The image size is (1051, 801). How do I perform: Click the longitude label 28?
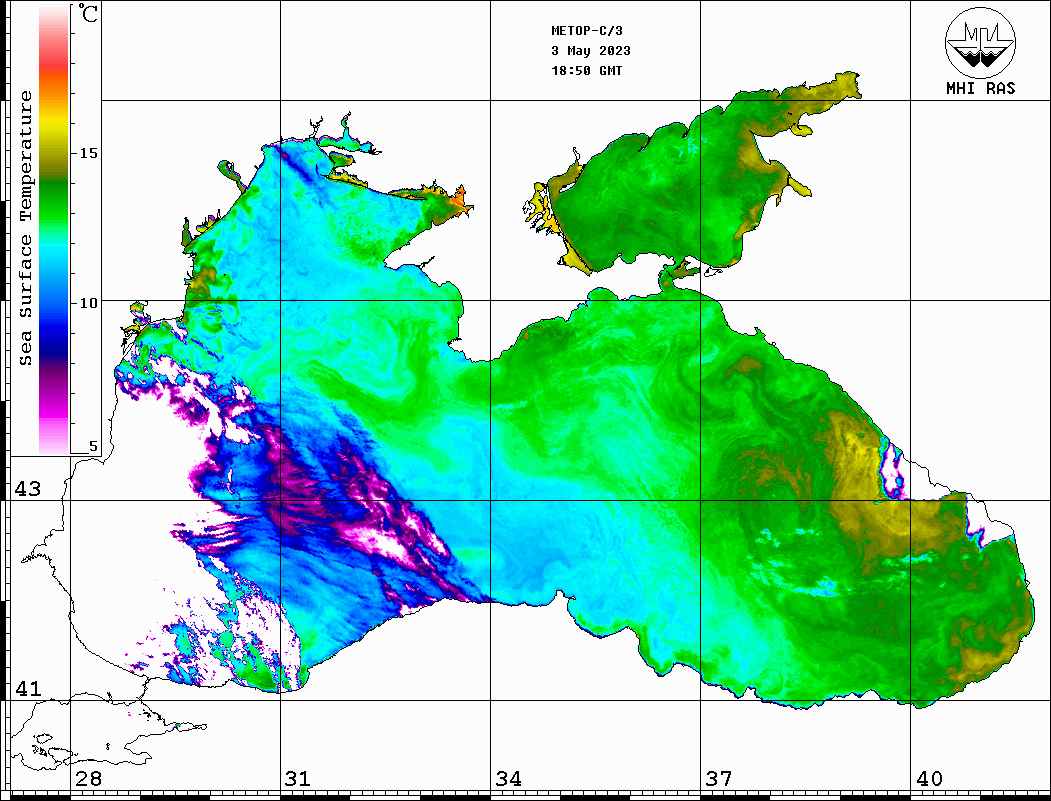pyautogui.click(x=88, y=779)
